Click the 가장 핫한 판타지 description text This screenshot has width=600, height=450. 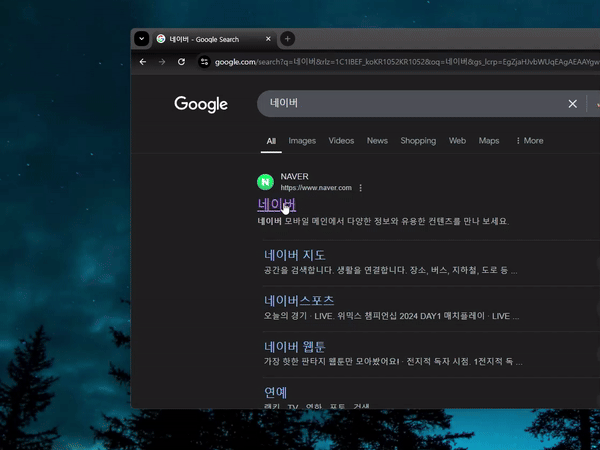393,362
